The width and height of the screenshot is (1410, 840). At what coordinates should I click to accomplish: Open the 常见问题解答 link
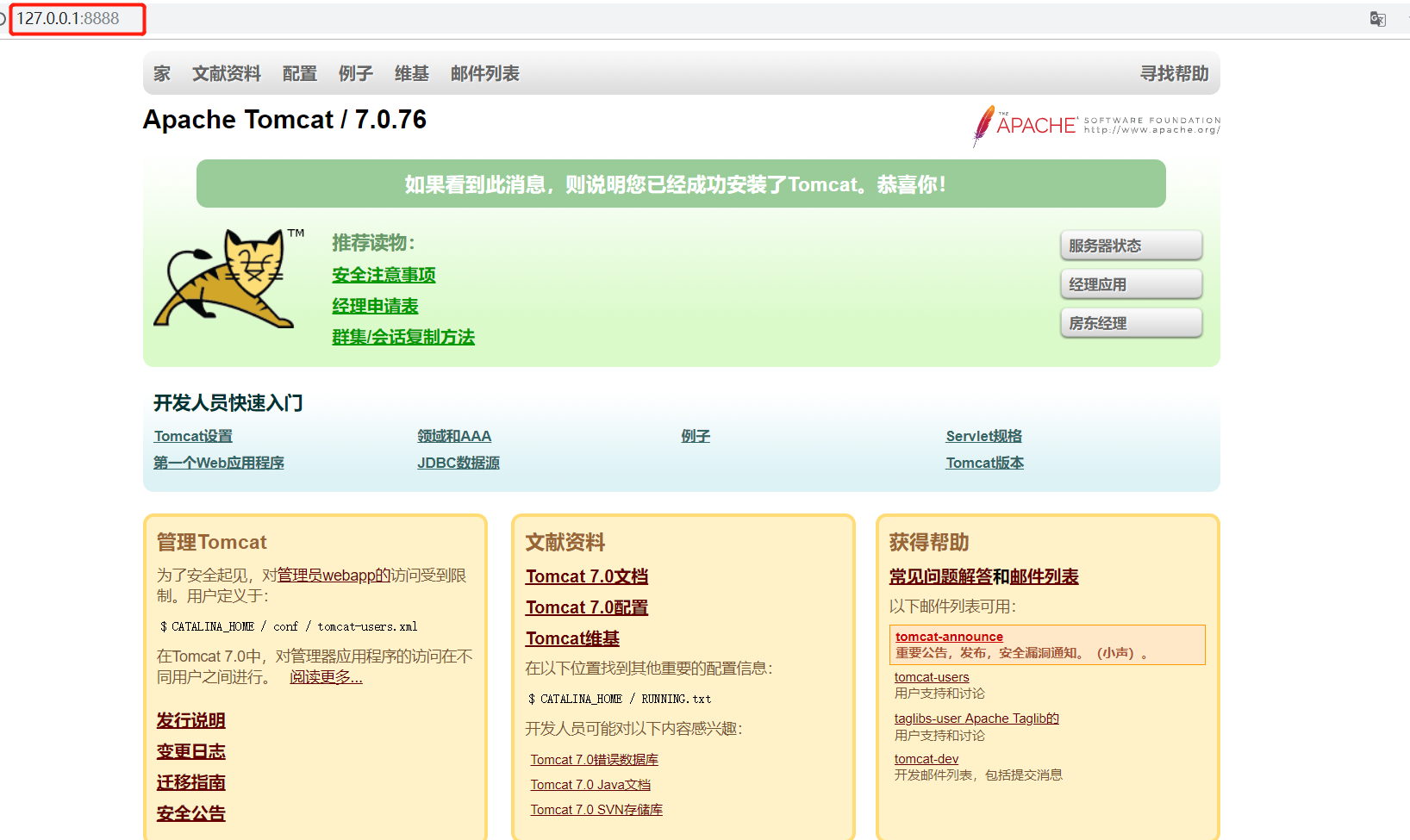point(941,576)
